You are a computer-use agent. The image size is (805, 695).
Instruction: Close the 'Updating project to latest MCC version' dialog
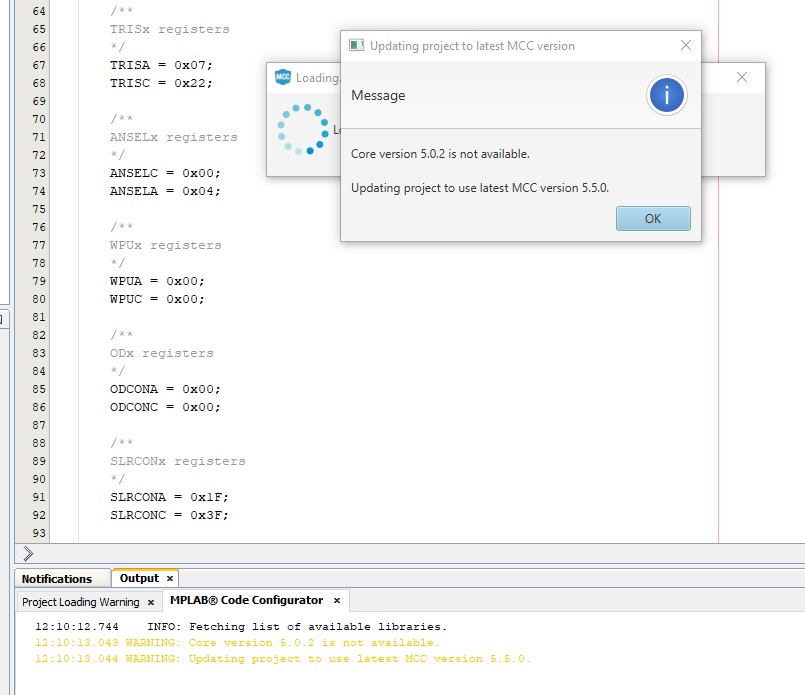[685, 45]
